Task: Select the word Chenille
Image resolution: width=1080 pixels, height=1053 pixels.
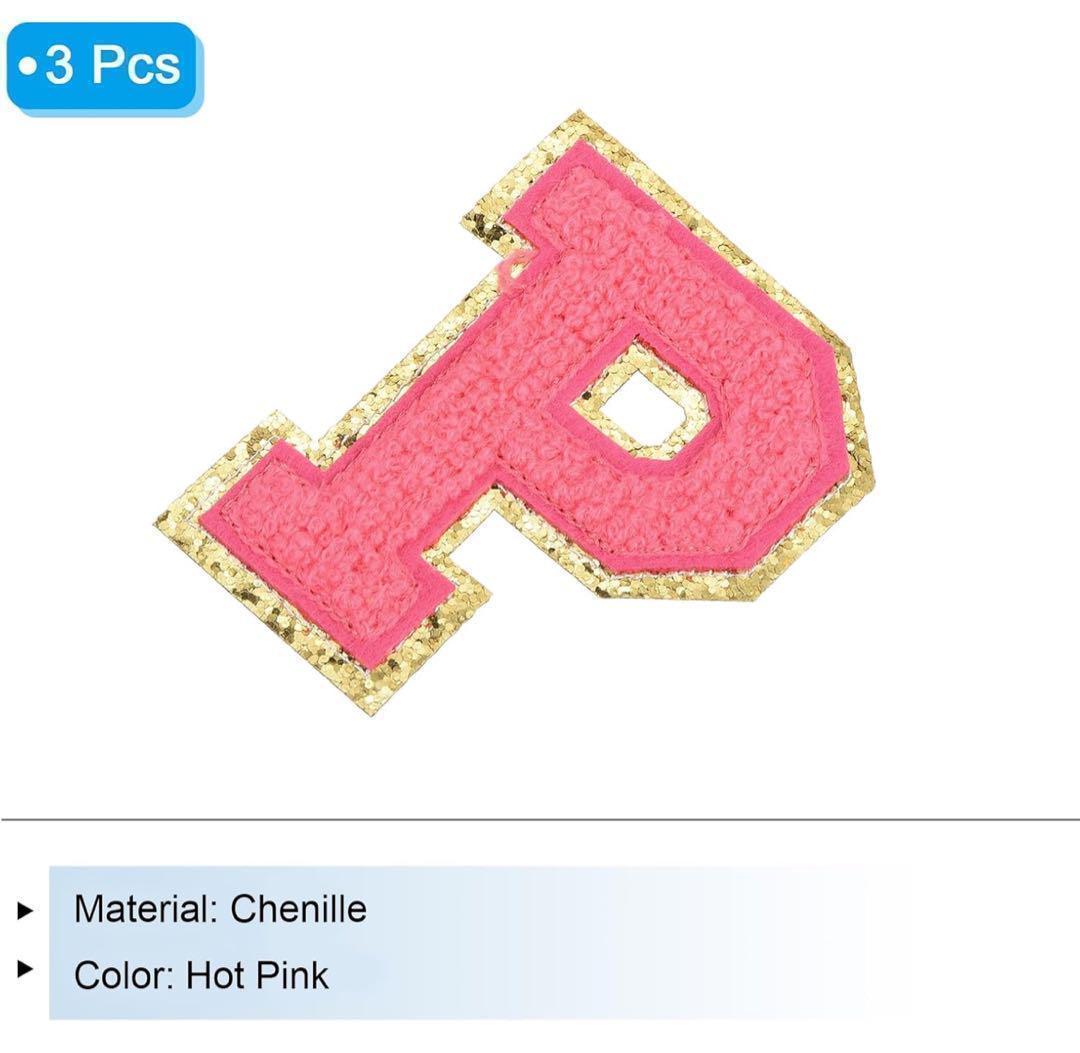Action: pyautogui.click(x=298, y=909)
